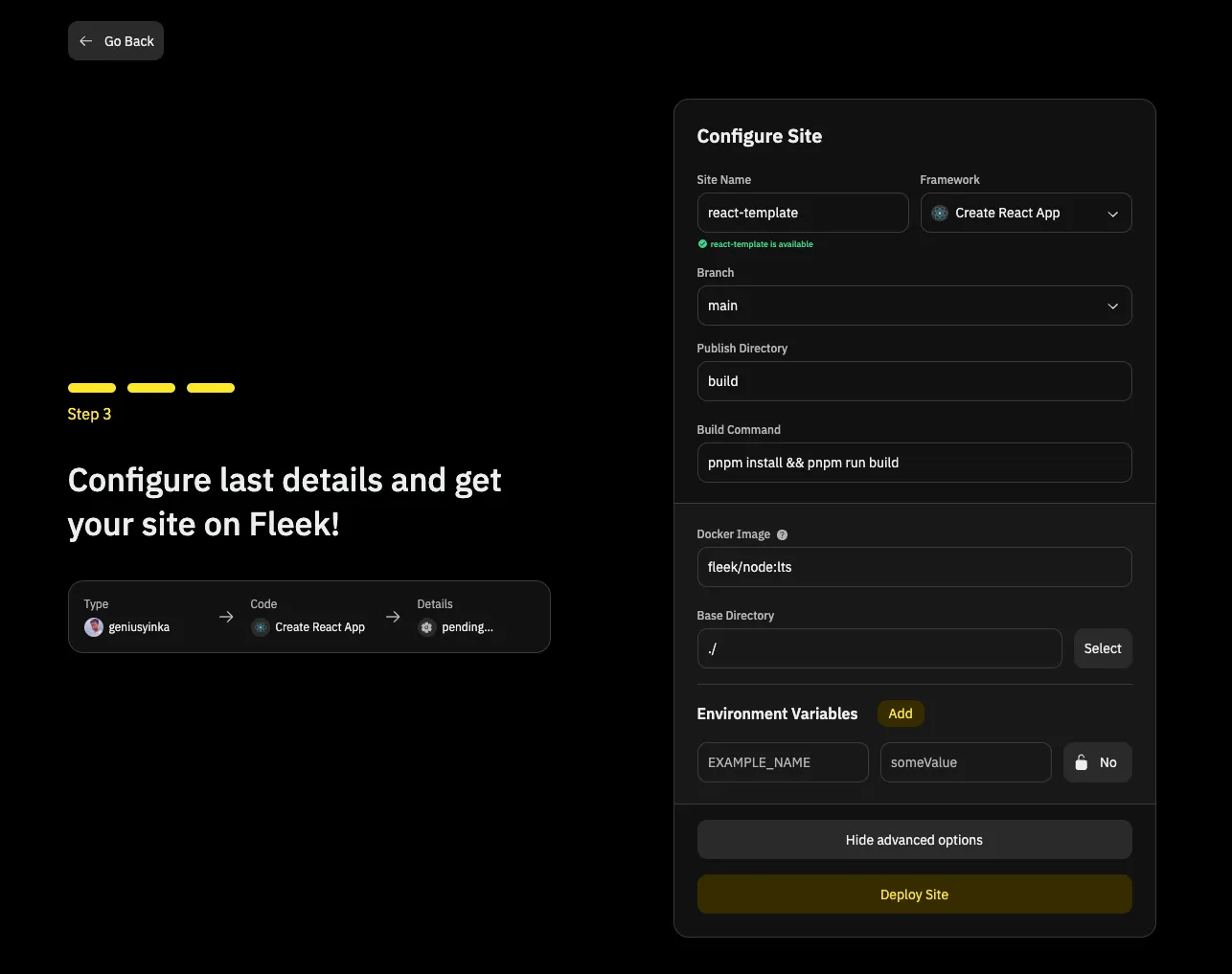Image resolution: width=1232 pixels, height=974 pixels.
Task: Collapse with Hide advanced options
Action: click(x=914, y=840)
